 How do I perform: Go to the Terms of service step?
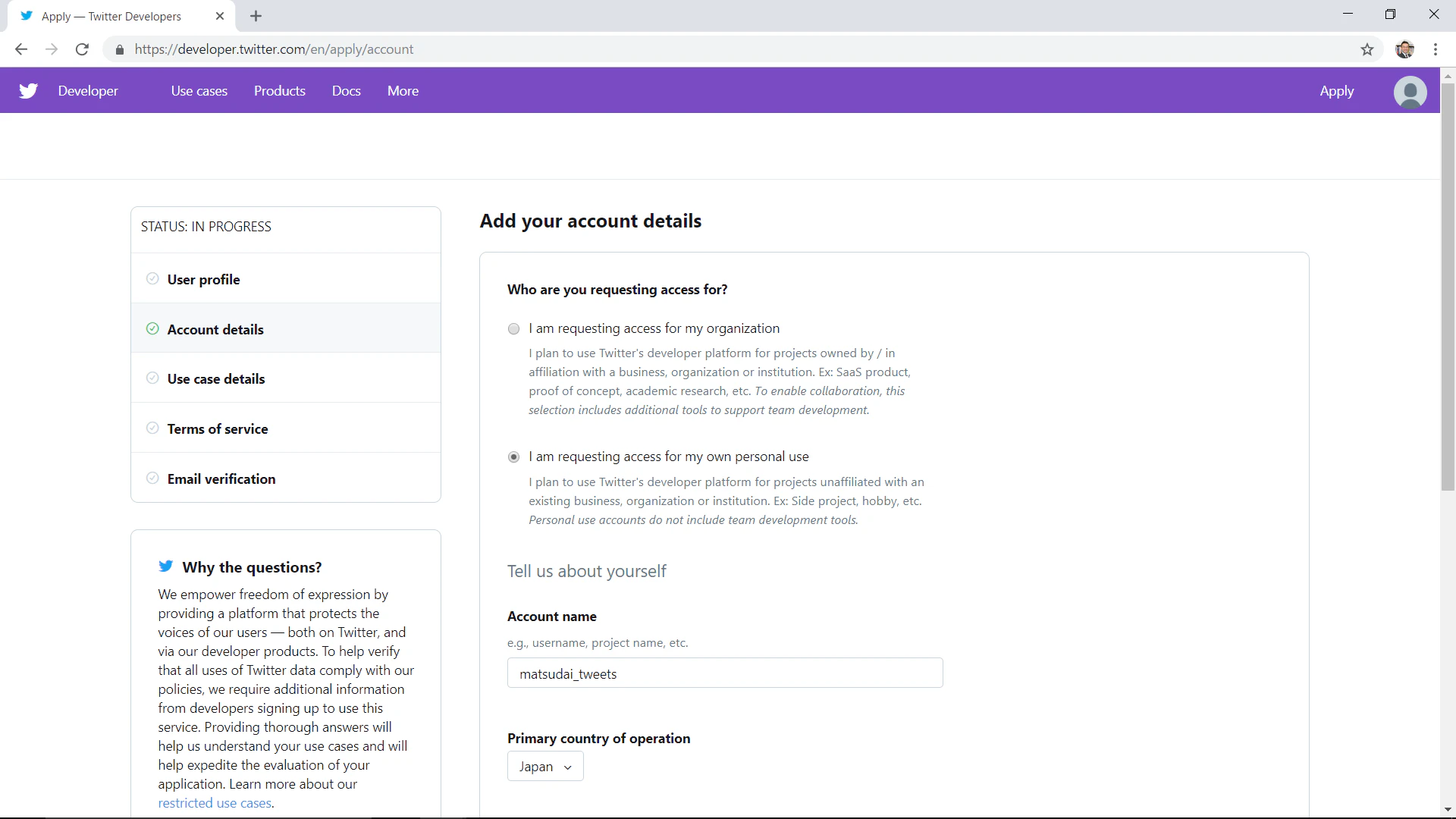click(286, 428)
